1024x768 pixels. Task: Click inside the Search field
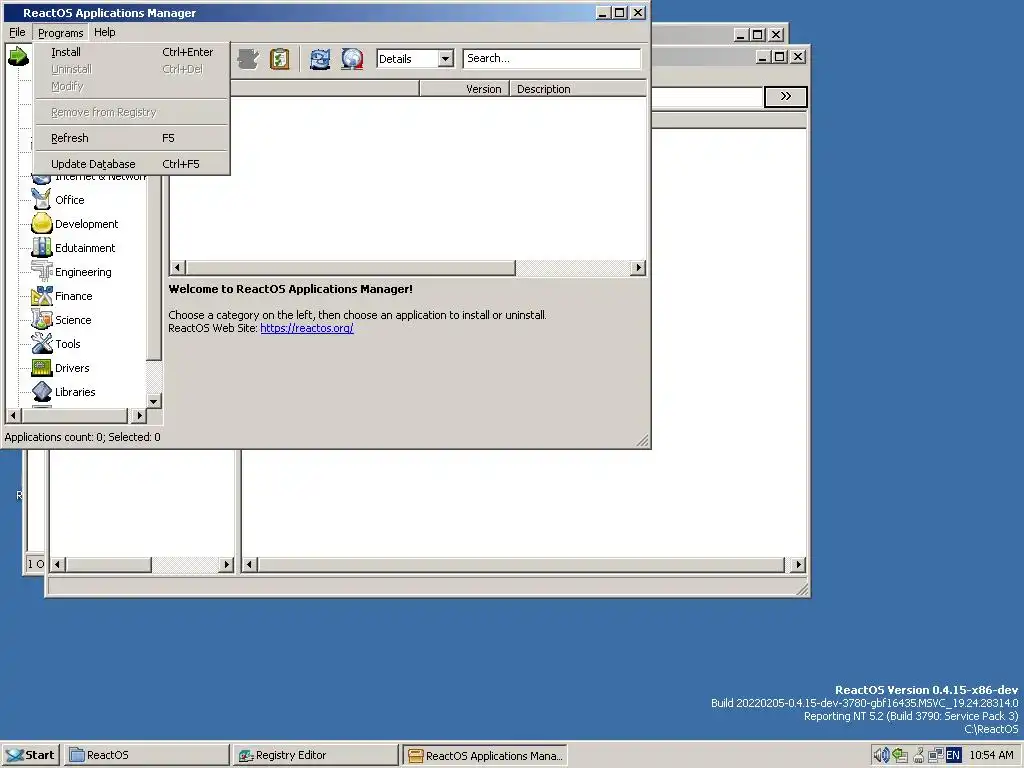click(552, 58)
